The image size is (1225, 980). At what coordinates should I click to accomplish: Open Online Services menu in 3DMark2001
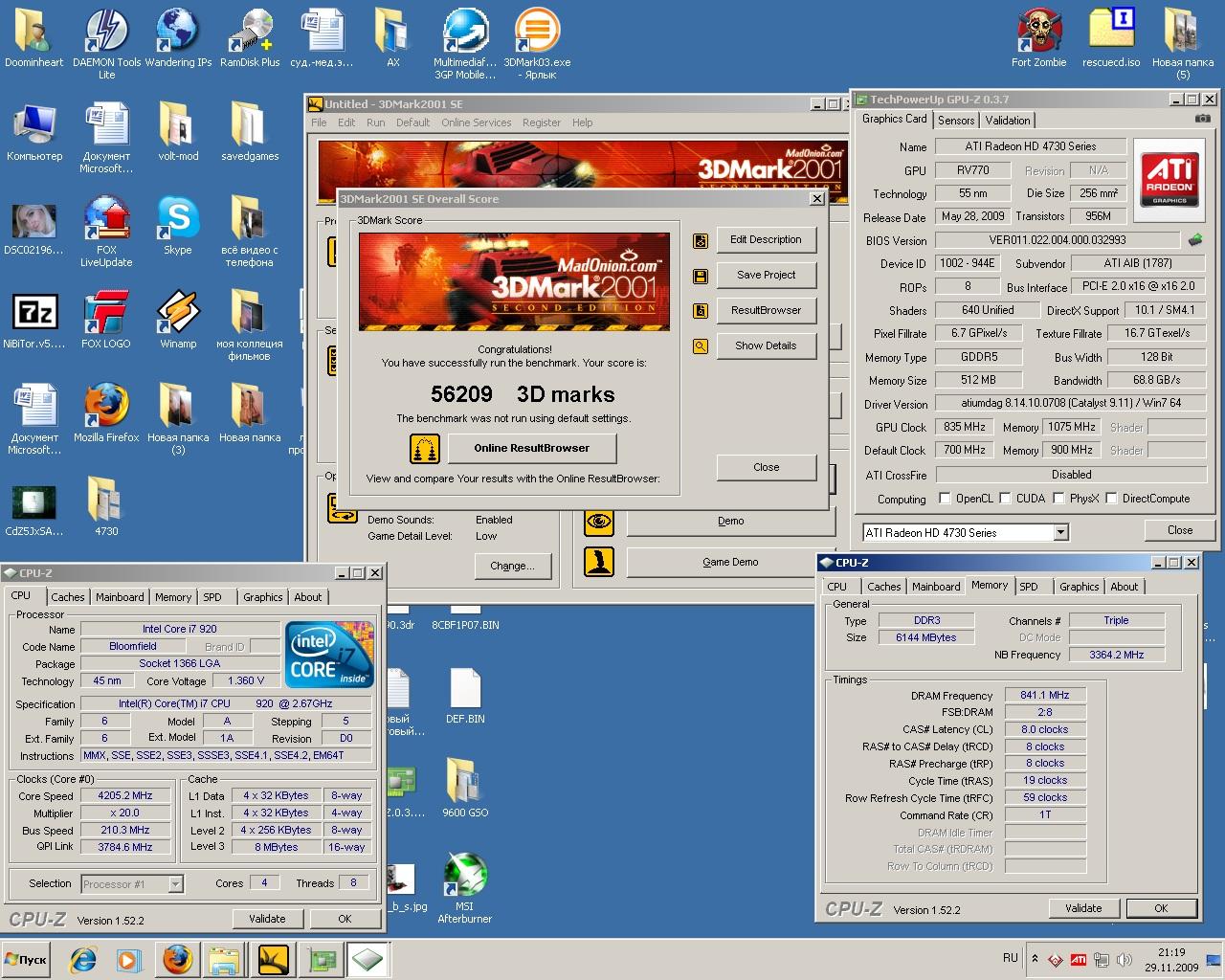pos(476,122)
